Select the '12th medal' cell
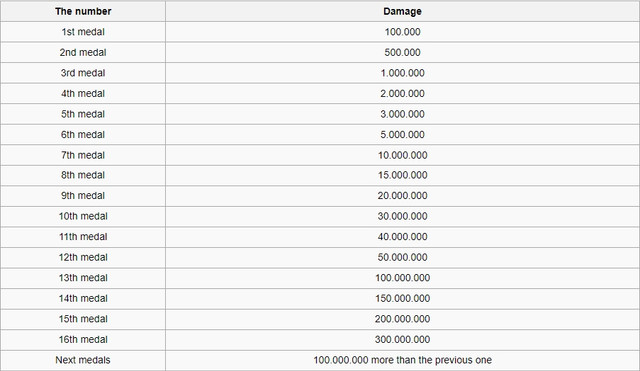 click(83, 257)
